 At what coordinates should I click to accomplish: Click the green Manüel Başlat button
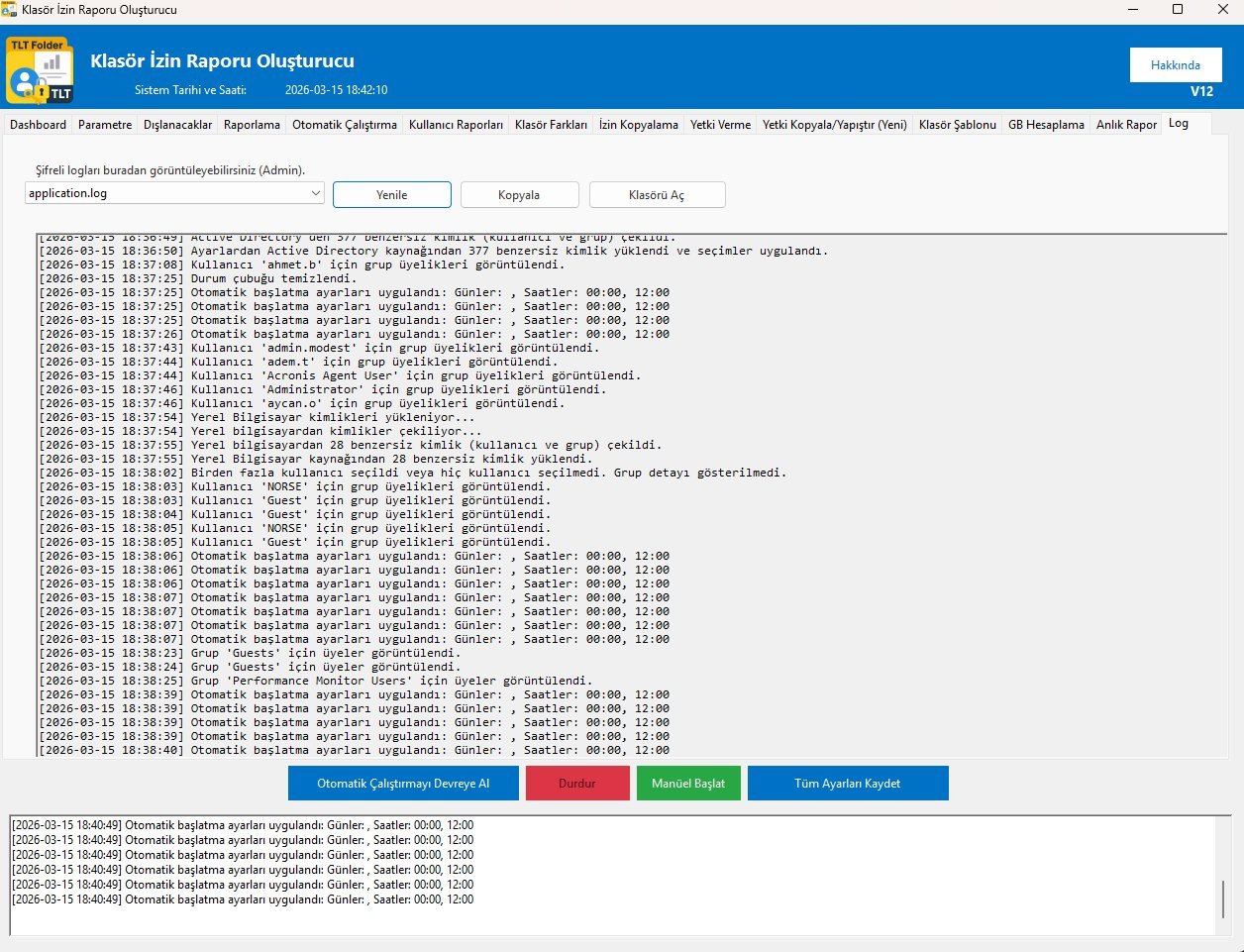pyautogui.click(x=688, y=784)
